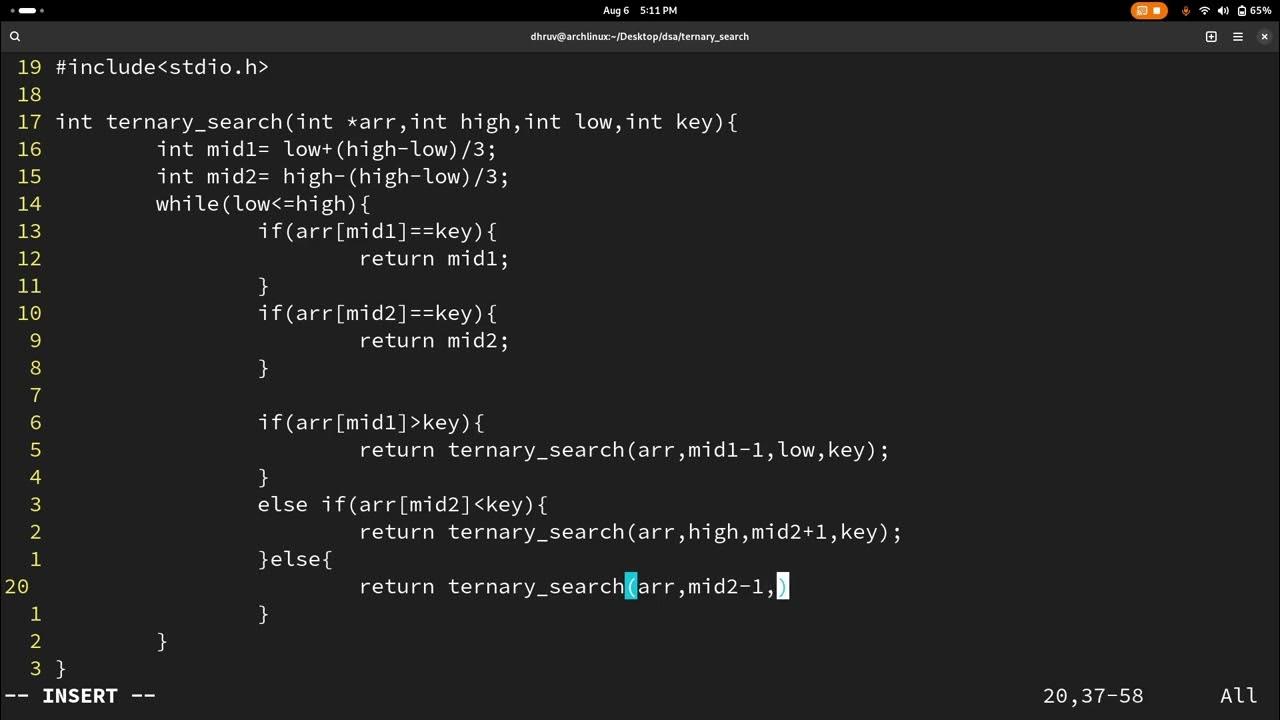Viewport: 1280px width, 720px height.
Task: Click the incomplete call with arr,mid2-1,
Action: 574,586
